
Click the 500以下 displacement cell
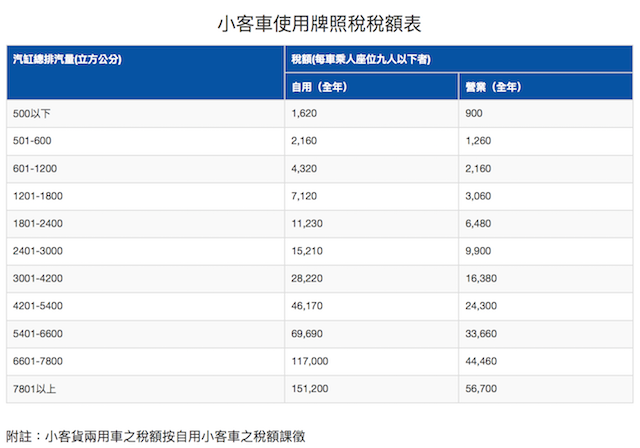[31, 114]
